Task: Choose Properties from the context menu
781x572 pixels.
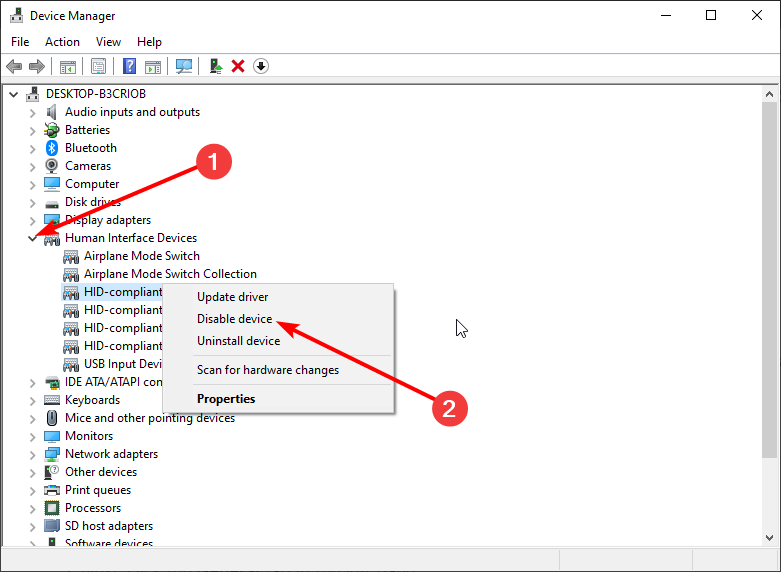Action: pyautogui.click(x=278, y=399)
